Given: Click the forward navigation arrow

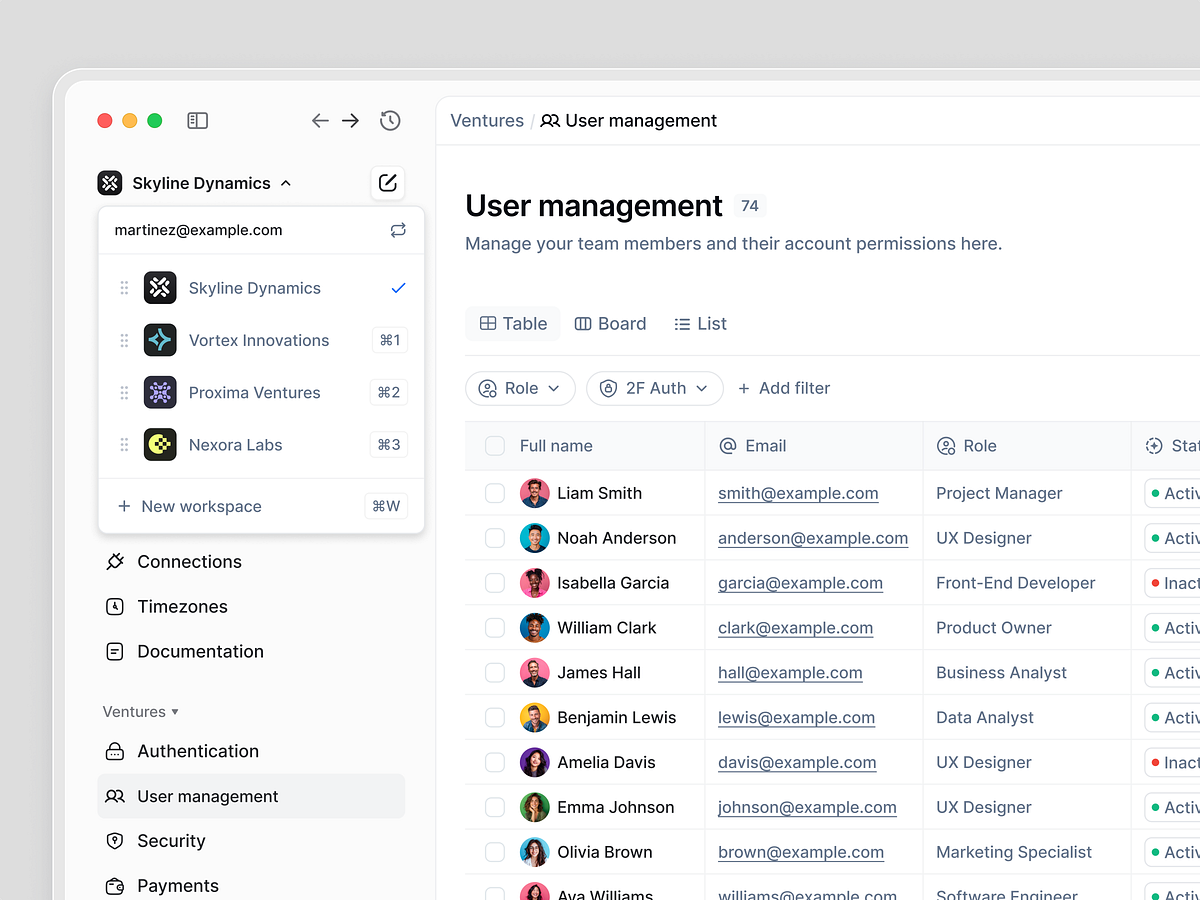Looking at the screenshot, I should (351, 121).
